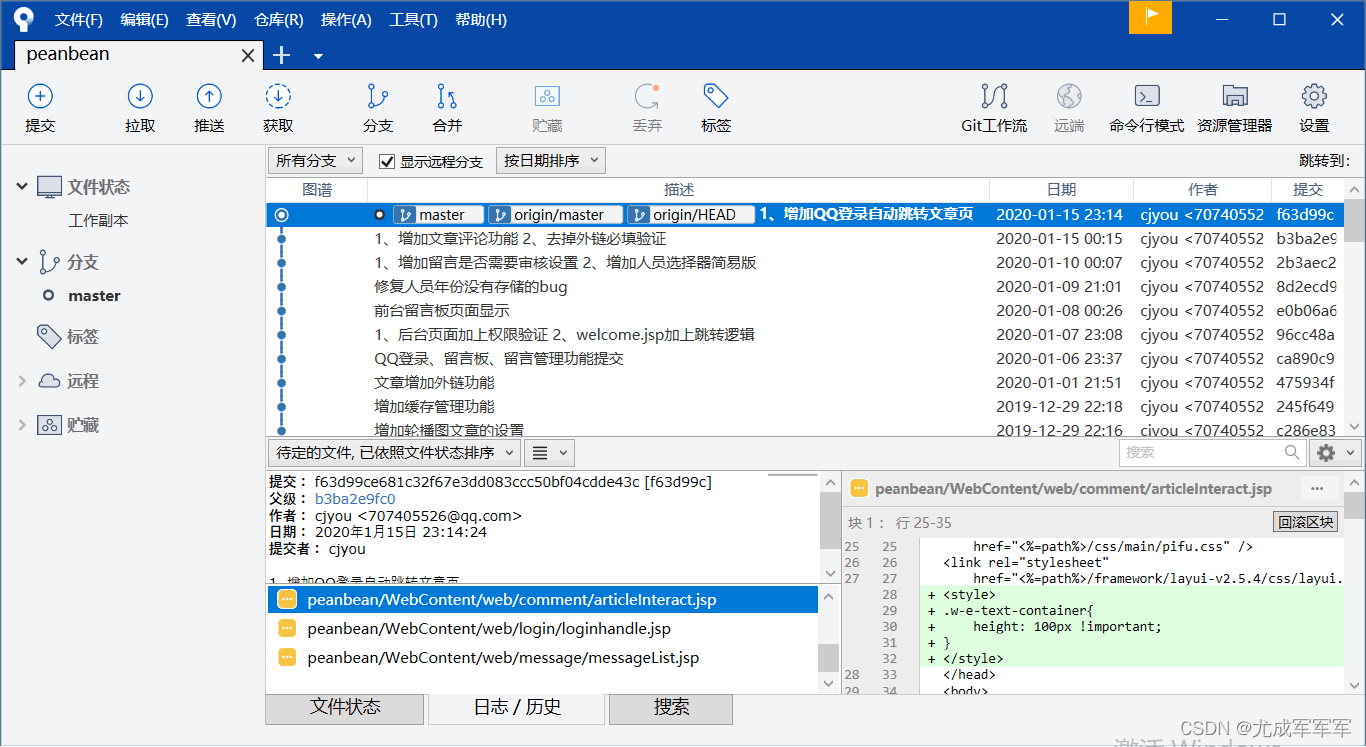
Task: Click the Branch (分支) toolbar icon
Action: coord(378,96)
